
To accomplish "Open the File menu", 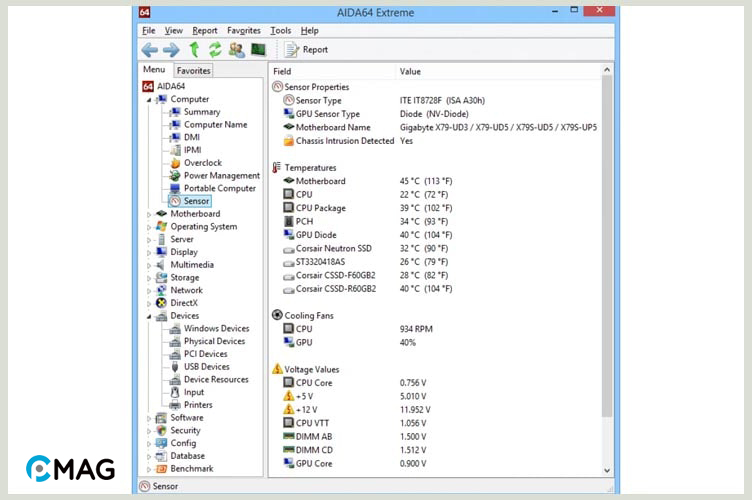I will [x=149, y=31].
